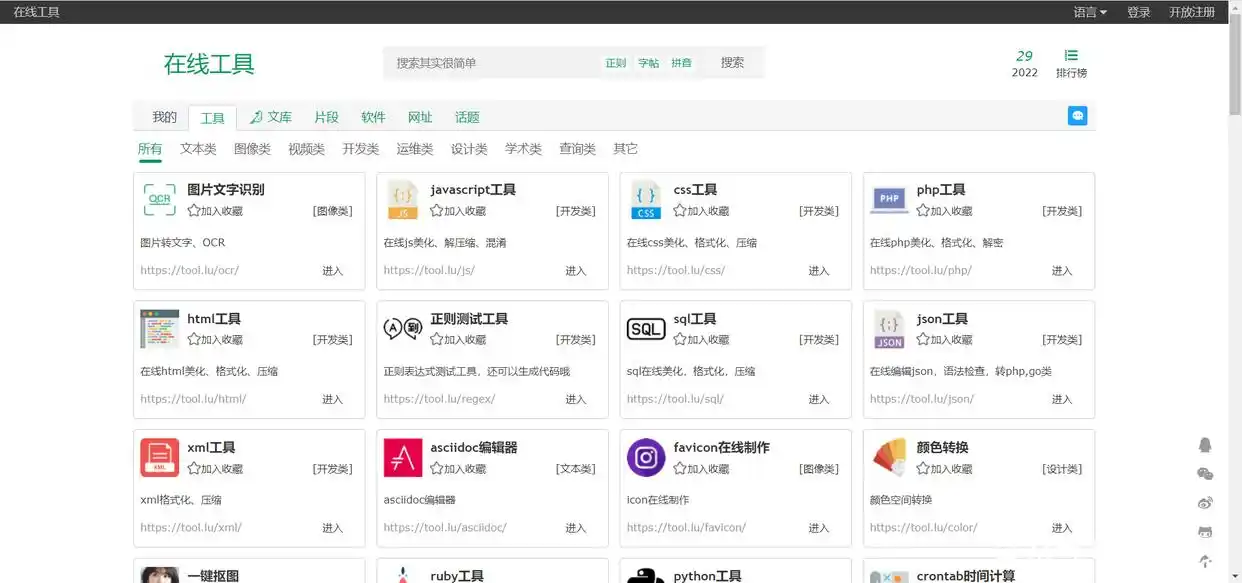Click the XML tool icon
Screen dimensions: 1242x583
pos(159,457)
